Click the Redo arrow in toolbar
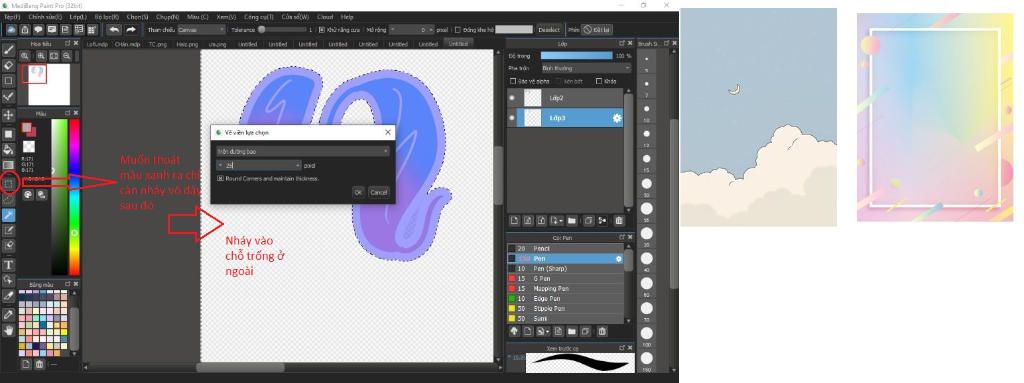Screen dimensions: 1024x383 pos(131,29)
